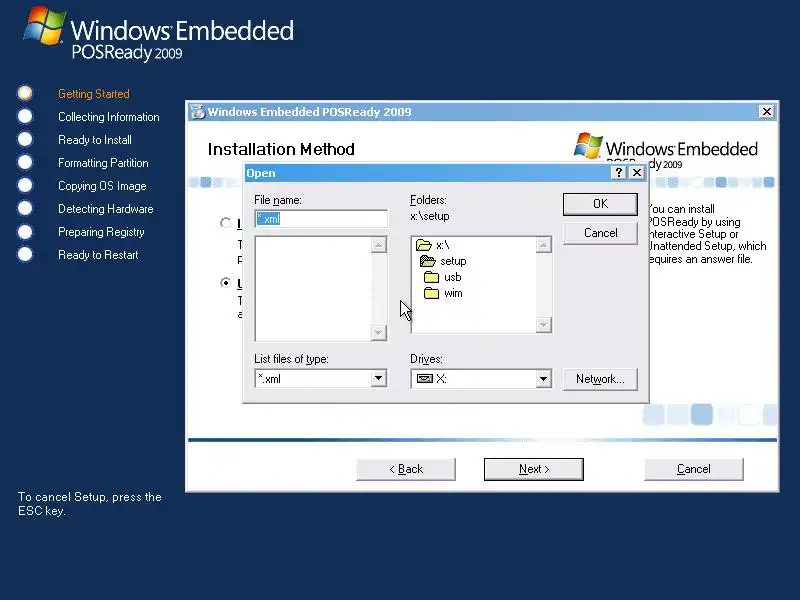Close the Windows Embedded POSReady 2009 window
800x600 pixels.
(766, 111)
